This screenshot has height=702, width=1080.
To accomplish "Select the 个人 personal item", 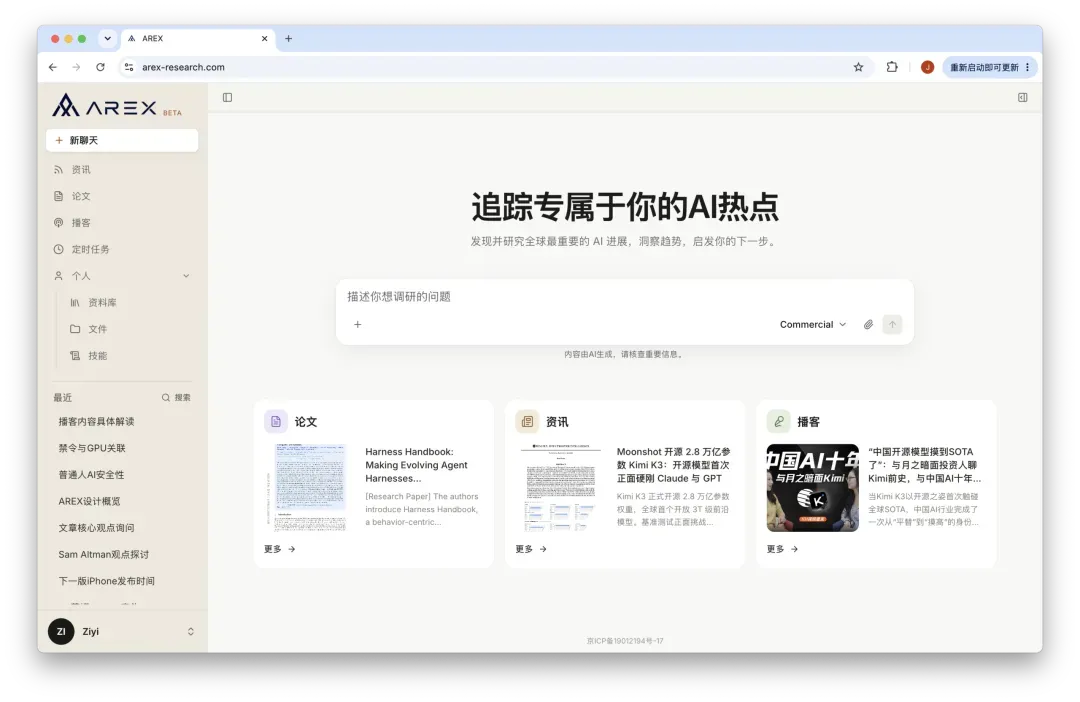I will click(x=81, y=276).
